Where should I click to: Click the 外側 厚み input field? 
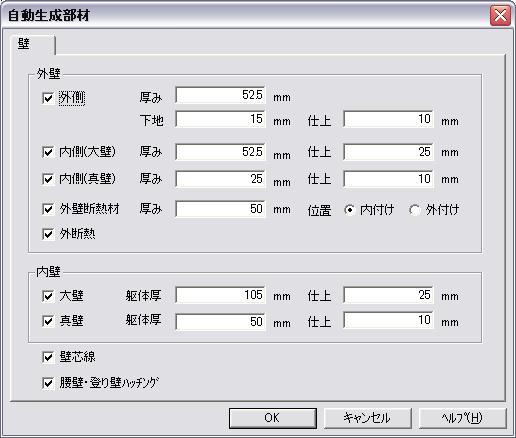pos(220,95)
